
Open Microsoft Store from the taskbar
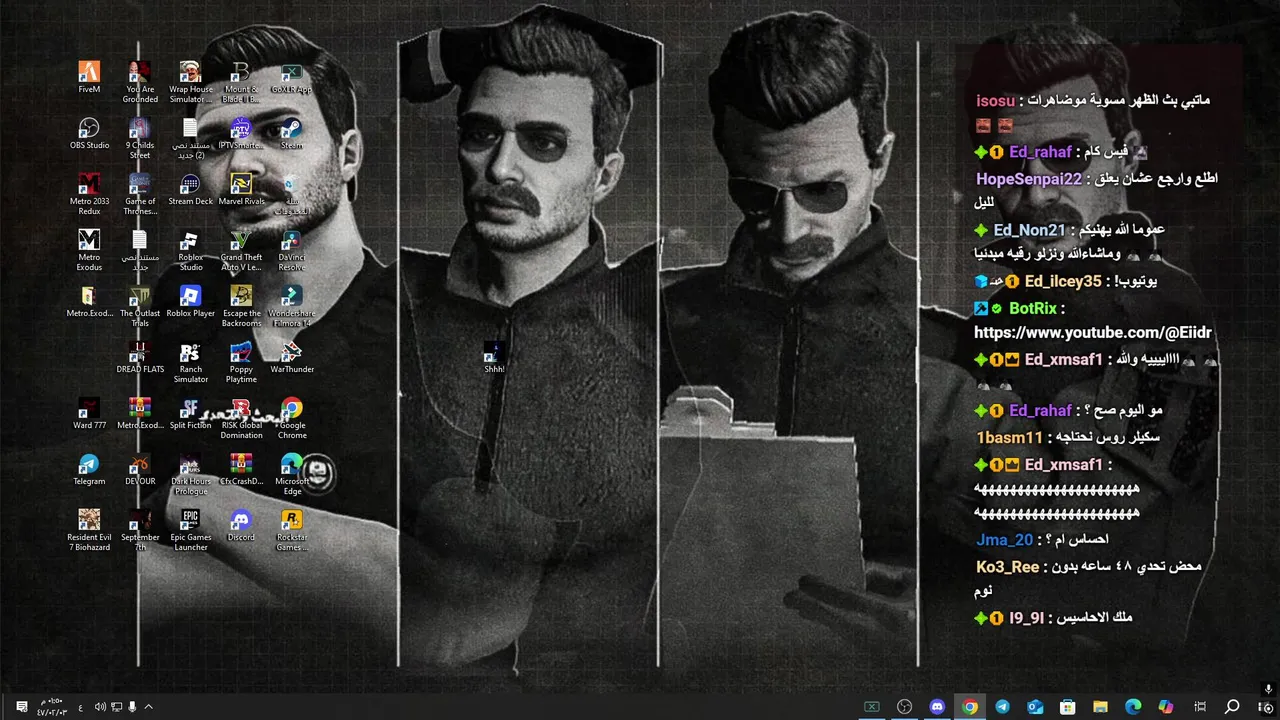coord(1068,707)
